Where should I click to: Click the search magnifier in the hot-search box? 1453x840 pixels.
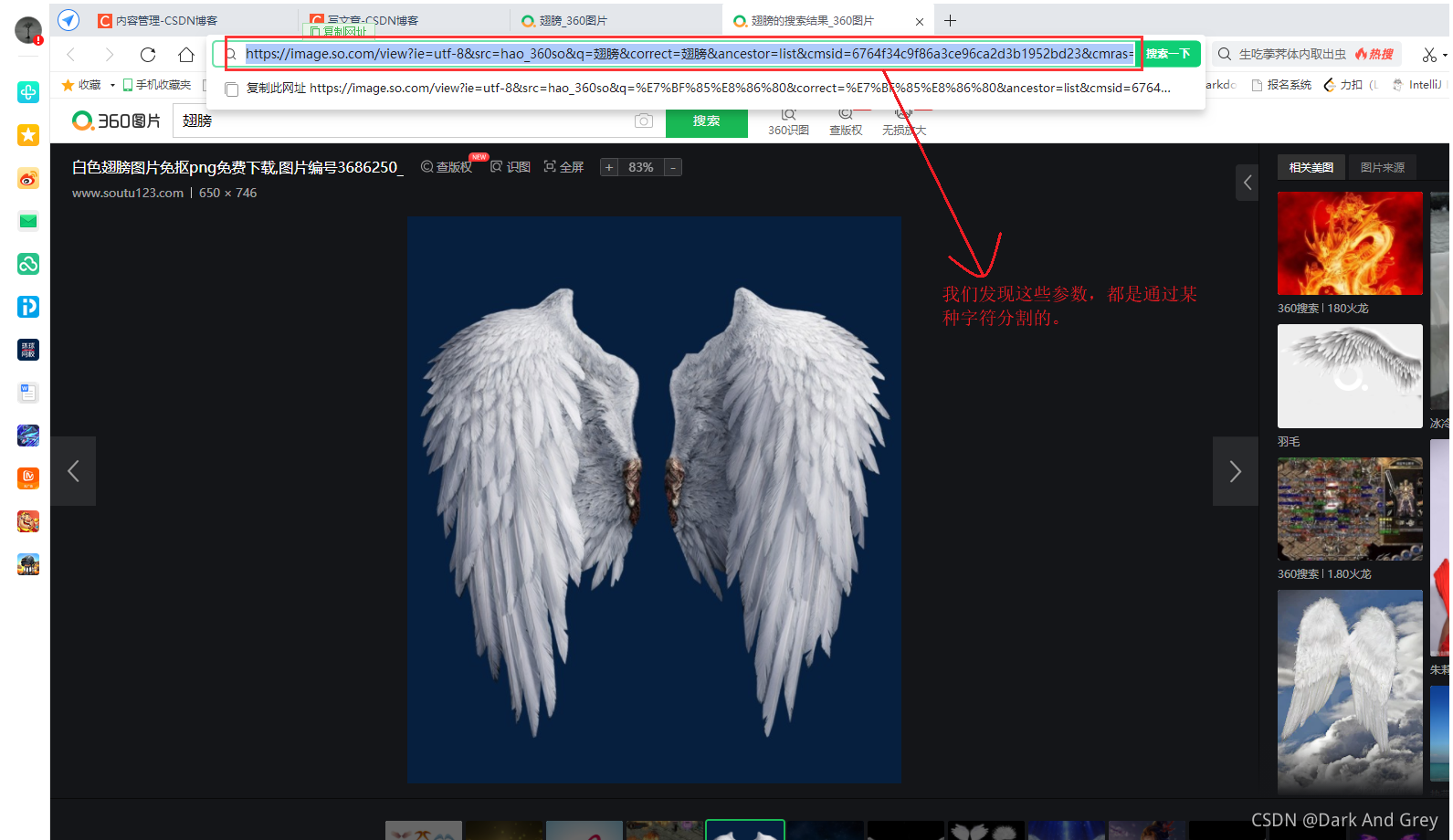point(1225,55)
